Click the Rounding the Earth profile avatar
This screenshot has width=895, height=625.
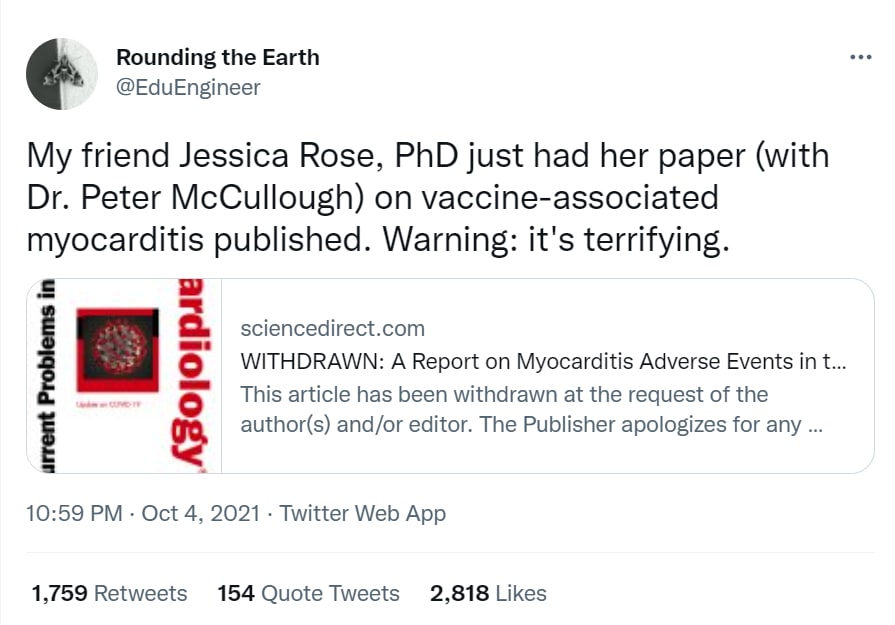(x=62, y=75)
